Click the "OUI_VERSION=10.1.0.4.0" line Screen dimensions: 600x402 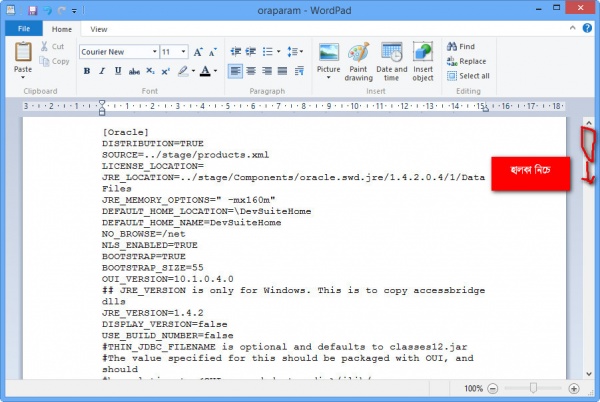click(168, 279)
